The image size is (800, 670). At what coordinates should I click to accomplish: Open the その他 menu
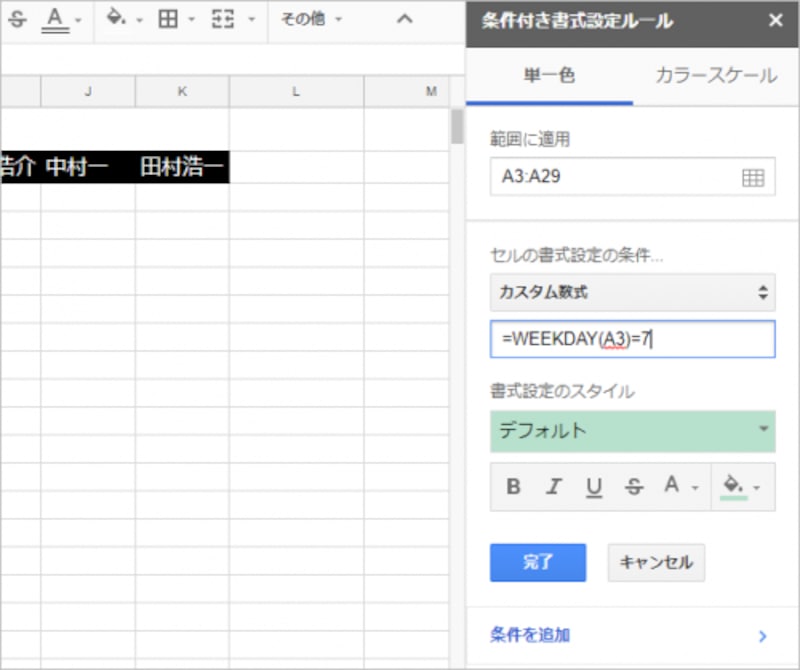[x=311, y=19]
